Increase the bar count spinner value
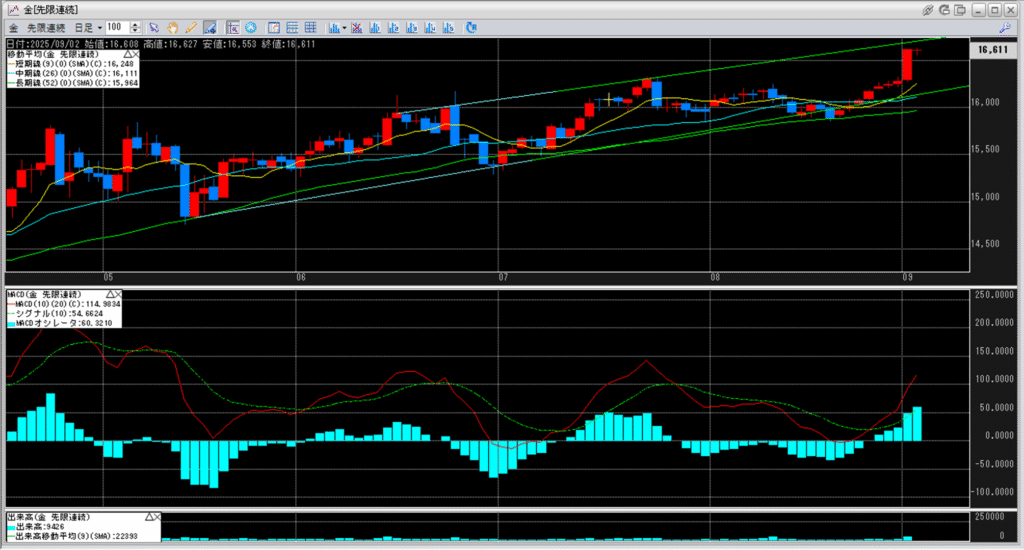1024x550 pixels. [135, 24]
